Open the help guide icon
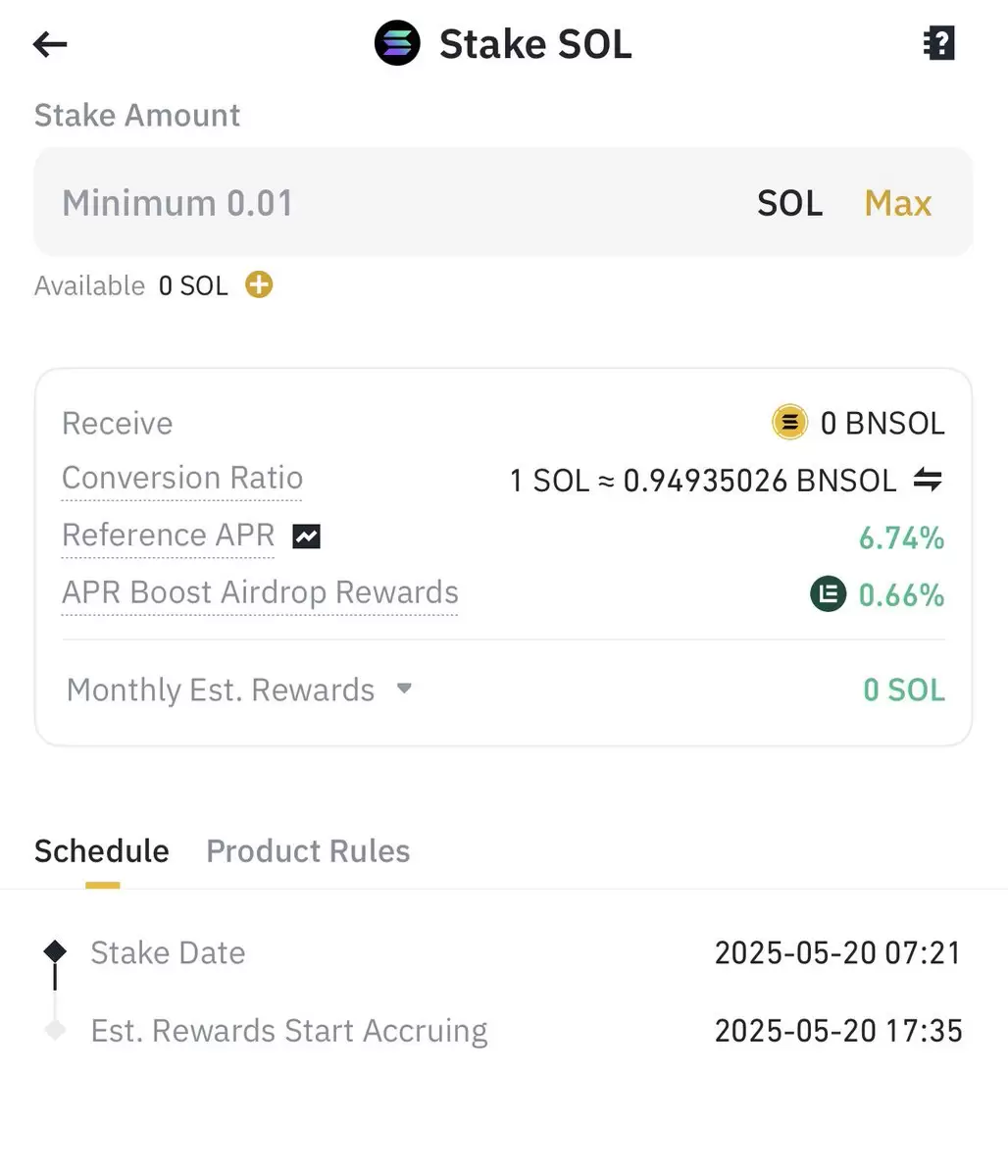This screenshot has width=1008, height=1176. (938, 43)
